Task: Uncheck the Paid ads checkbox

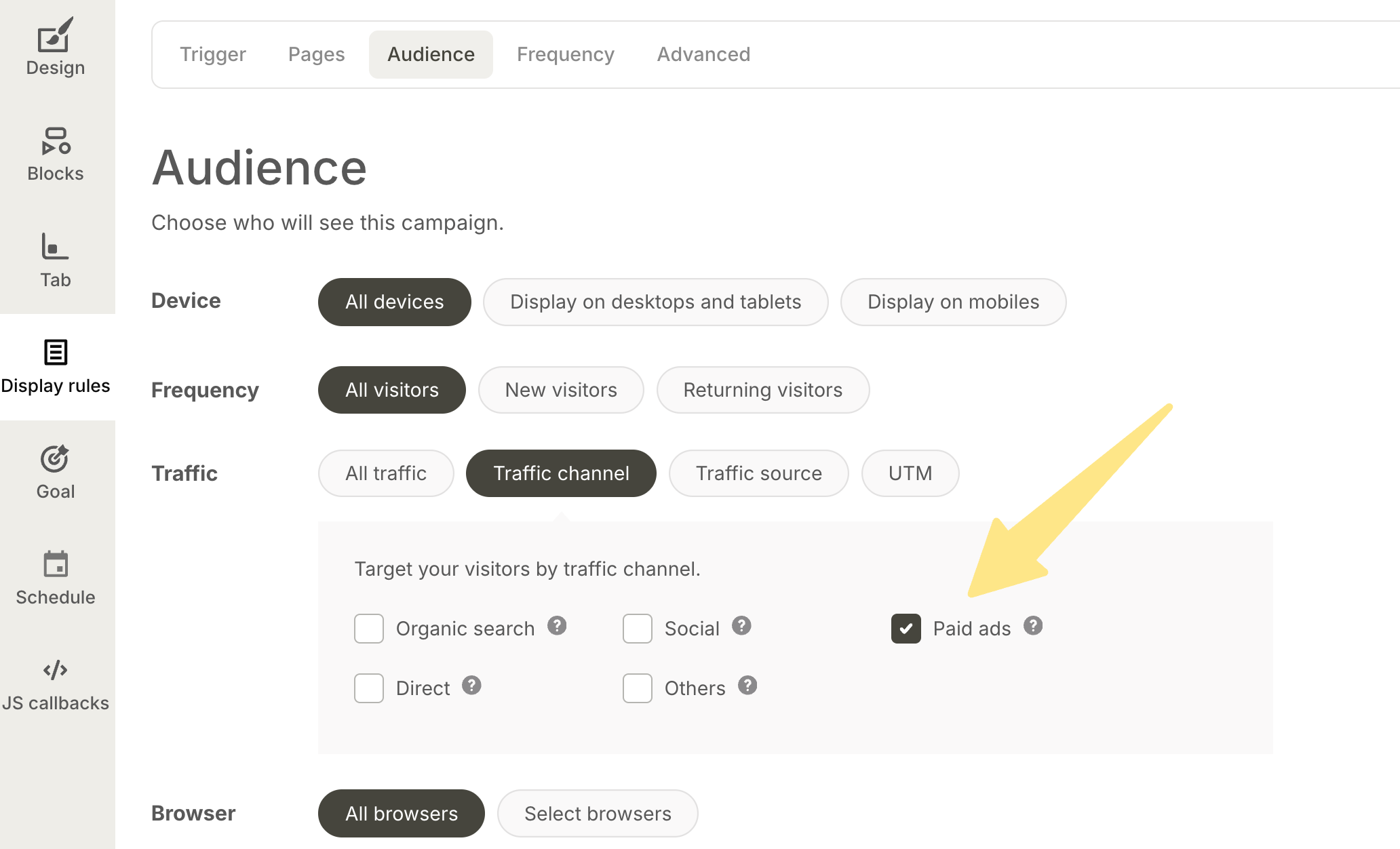Action: 906,629
